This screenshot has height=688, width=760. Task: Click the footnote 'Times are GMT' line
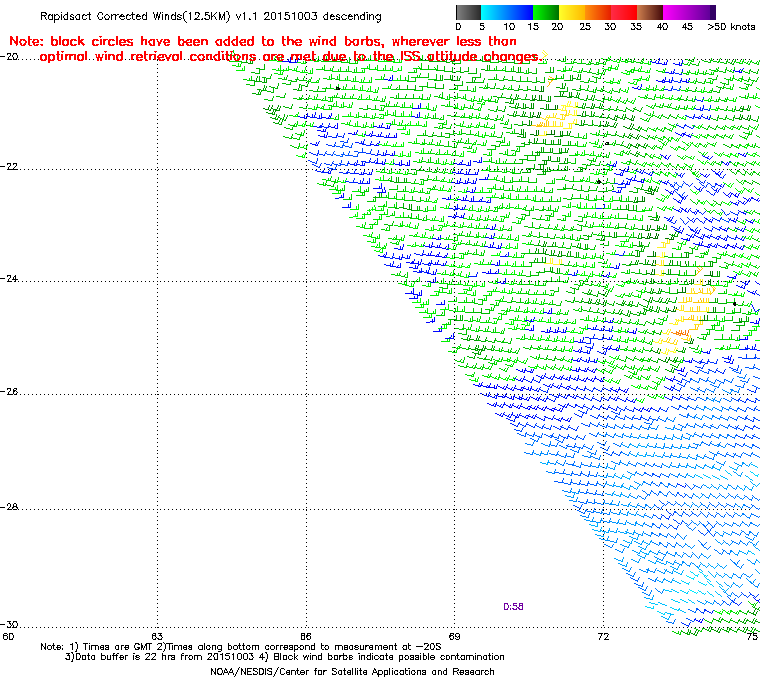(241, 647)
